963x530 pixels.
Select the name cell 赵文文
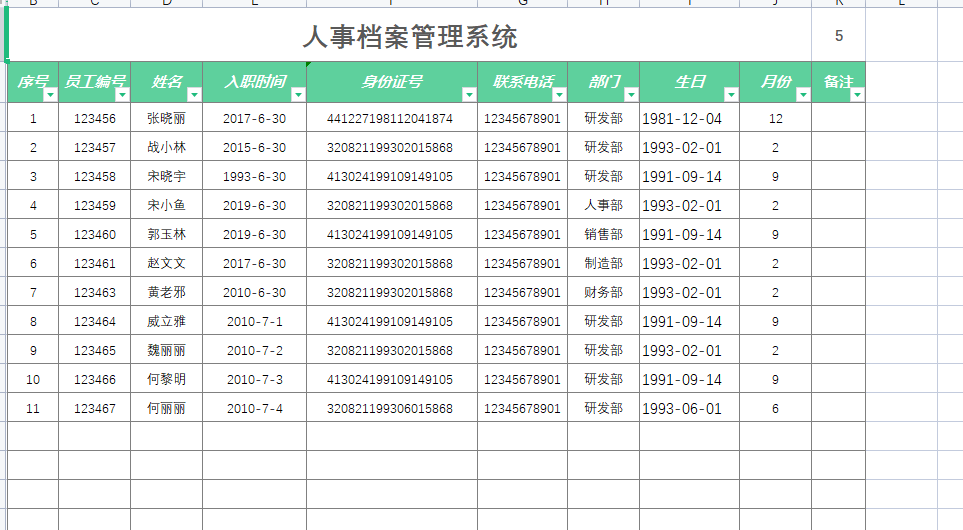166,263
